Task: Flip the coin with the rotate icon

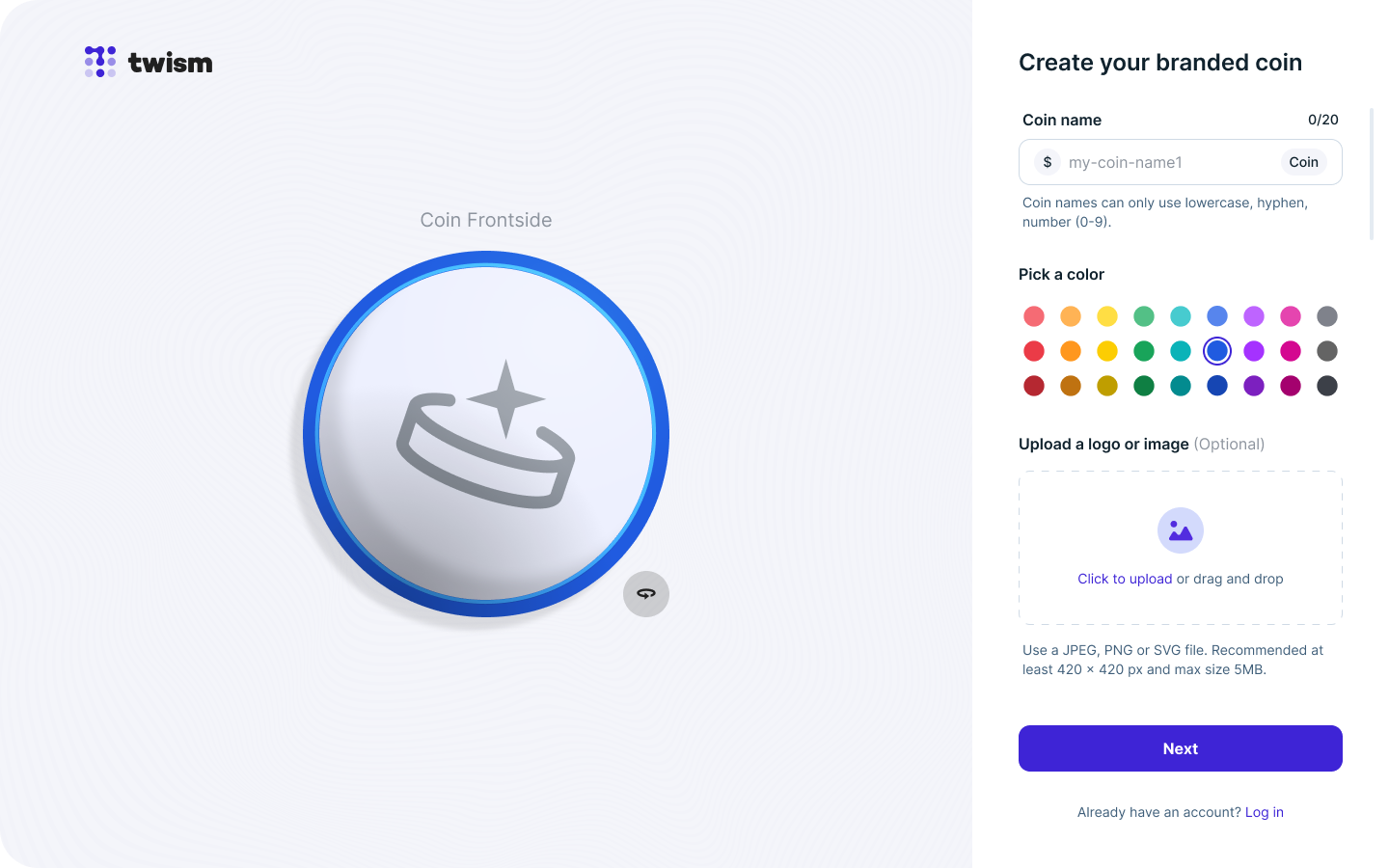Action: point(646,594)
